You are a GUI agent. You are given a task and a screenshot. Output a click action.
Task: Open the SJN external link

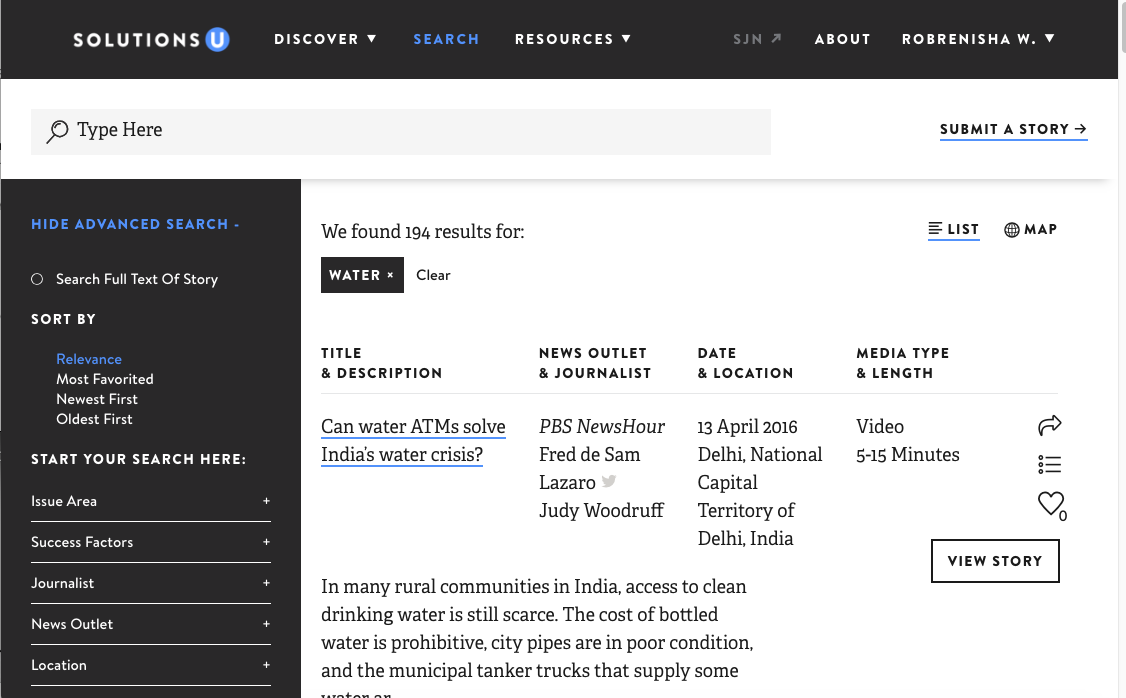click(757, 39)
